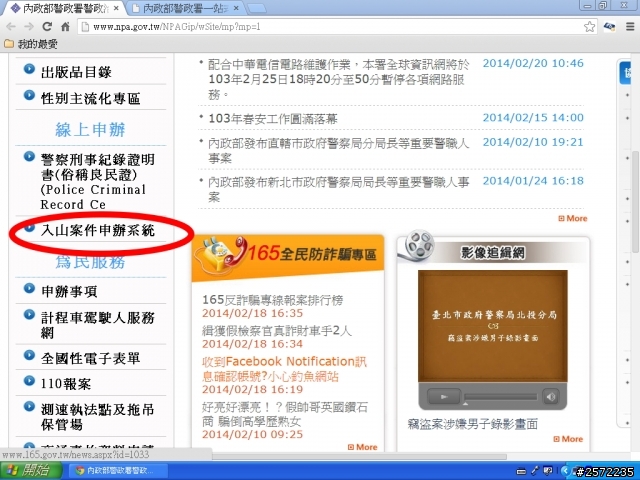This screenshot has height=480, width=640.
Task: Open a new tab button
Action: click(256, 8)
